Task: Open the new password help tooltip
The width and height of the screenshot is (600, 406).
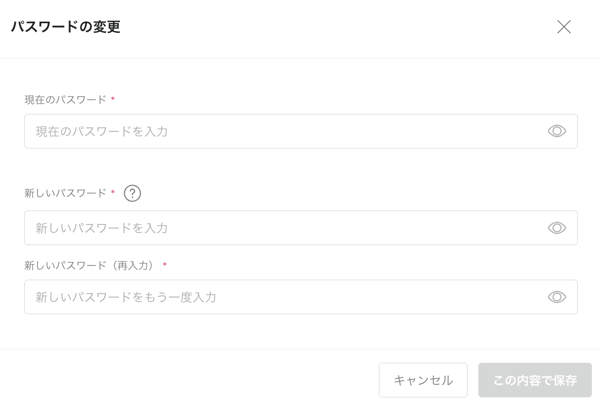Action: click(x=132, y=194)
